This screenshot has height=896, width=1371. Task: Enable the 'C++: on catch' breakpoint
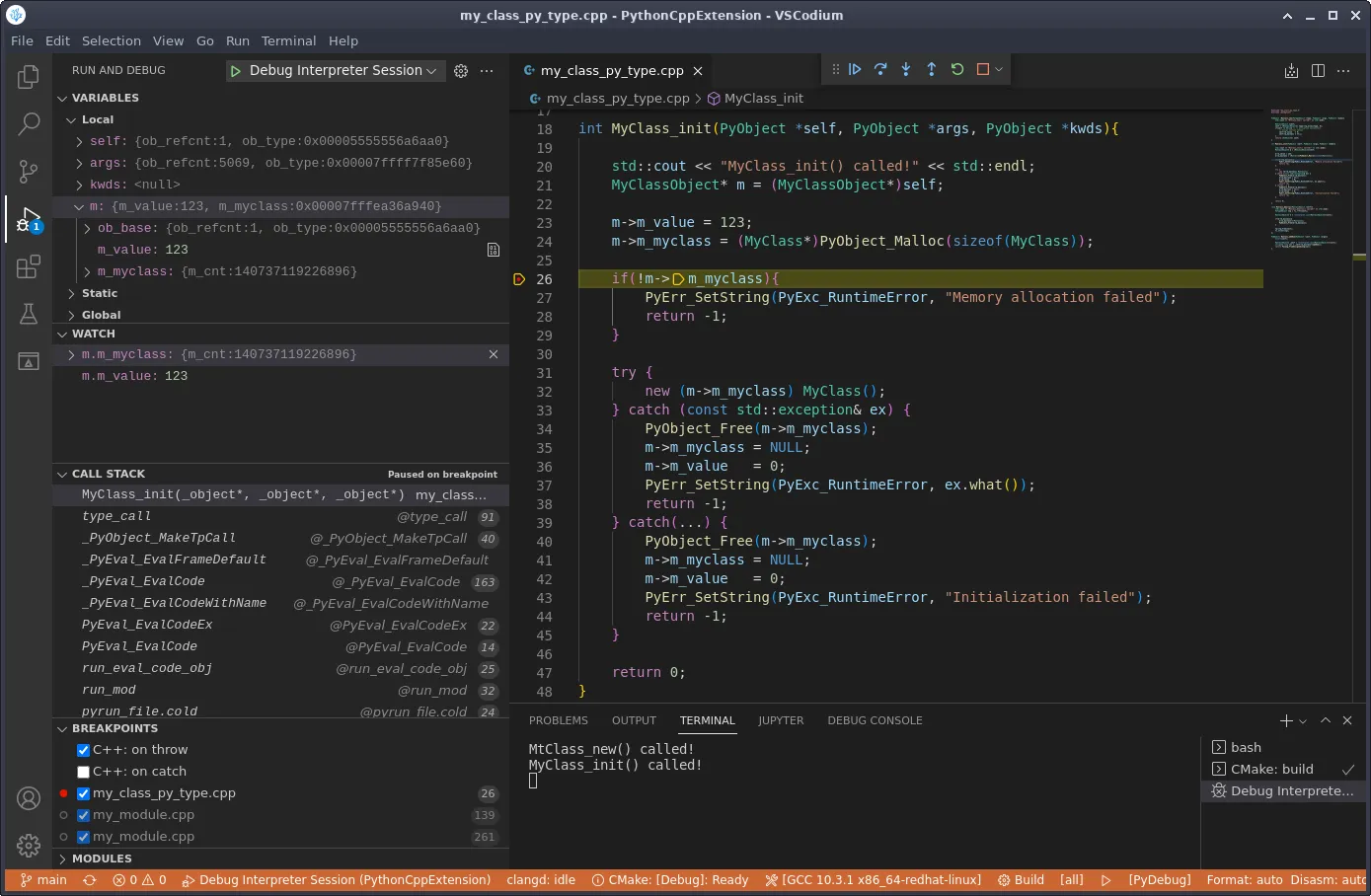coord(84,772)
